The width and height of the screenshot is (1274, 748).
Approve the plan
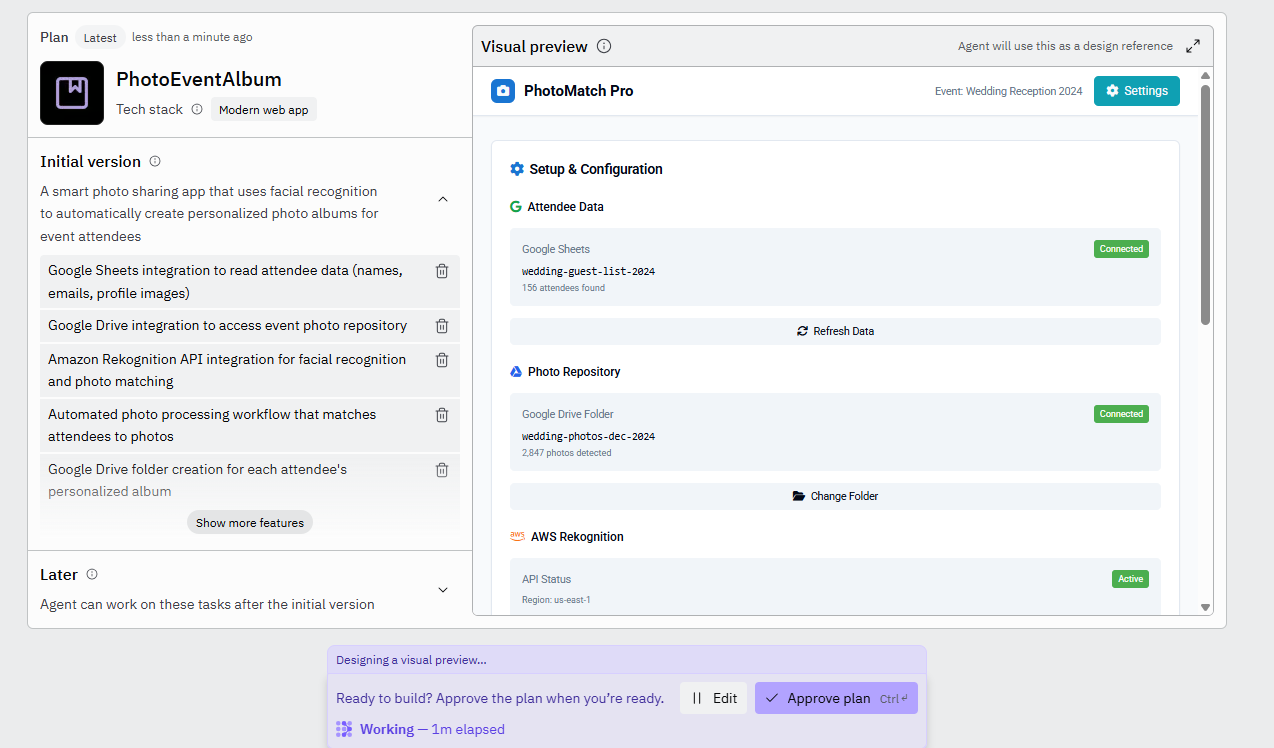click(x=836, y=698)
